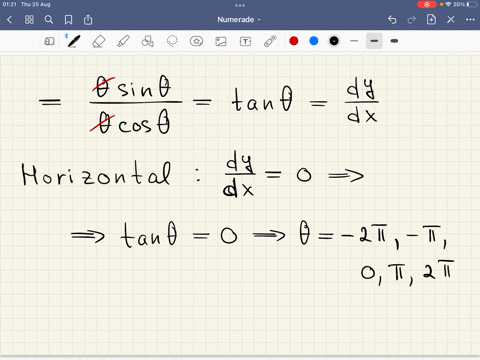Image resolution: width=480 pixels, height=360 pixels.
Task: Go back with the left chevron
Action: (9, 20)
